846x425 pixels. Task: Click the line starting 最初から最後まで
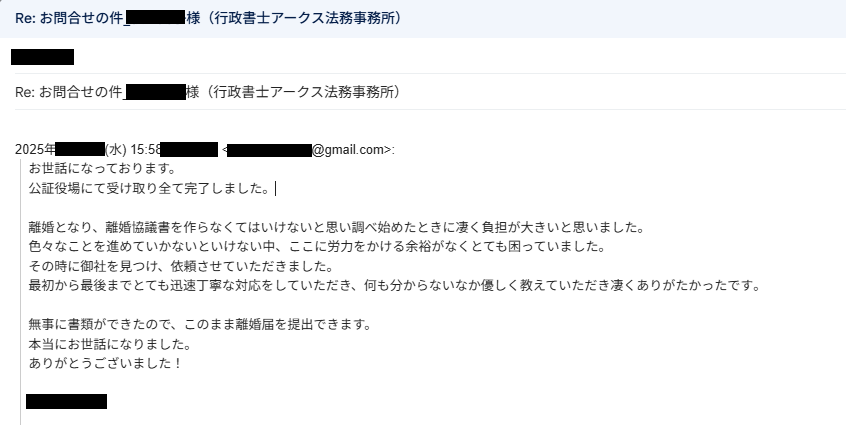394,286
